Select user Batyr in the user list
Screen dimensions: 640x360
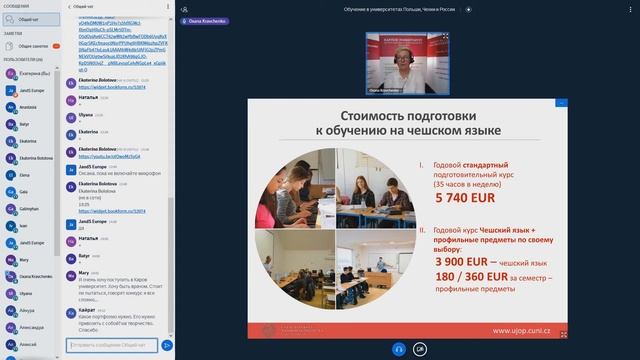(29, 124)
